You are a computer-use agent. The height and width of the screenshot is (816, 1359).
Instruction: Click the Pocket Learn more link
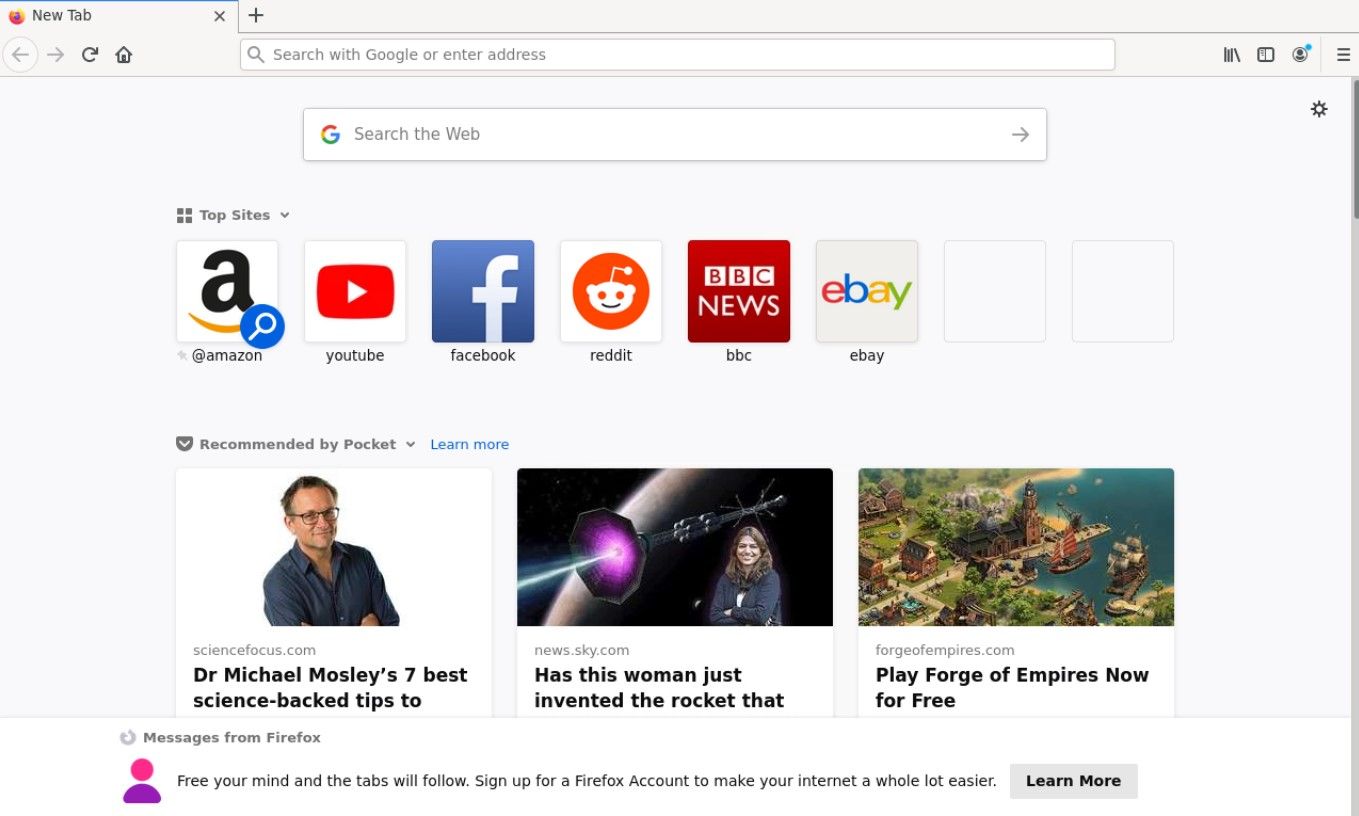469,444
